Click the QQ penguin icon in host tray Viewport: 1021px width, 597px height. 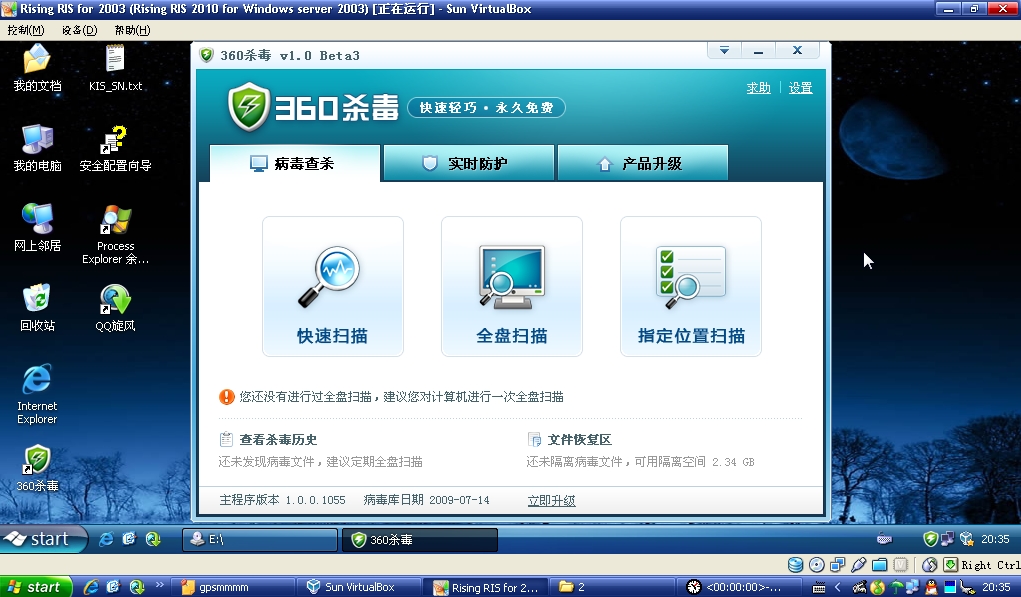point(932,587)
